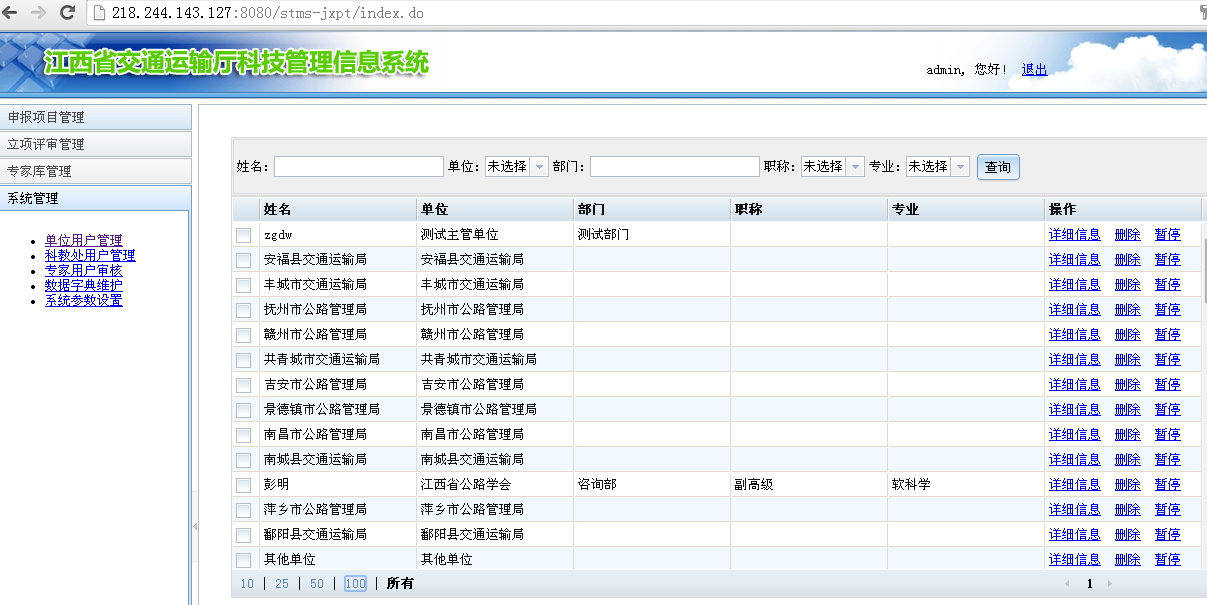Click the 部门 search input field
The image size is (1207, 605).
pyautogui.click(x=675, y=167)
